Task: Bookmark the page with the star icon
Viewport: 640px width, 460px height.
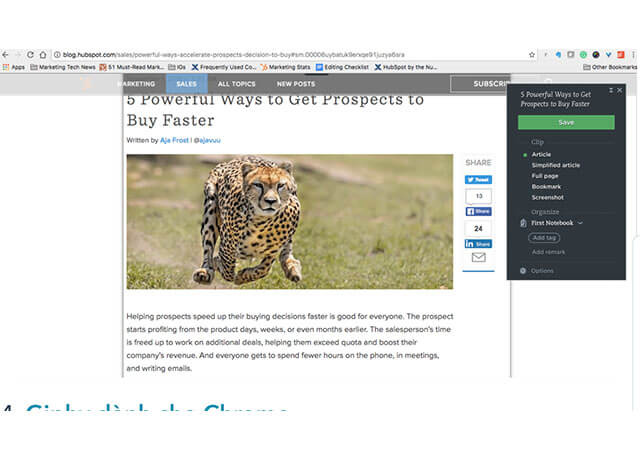Action: pos(531,54)
